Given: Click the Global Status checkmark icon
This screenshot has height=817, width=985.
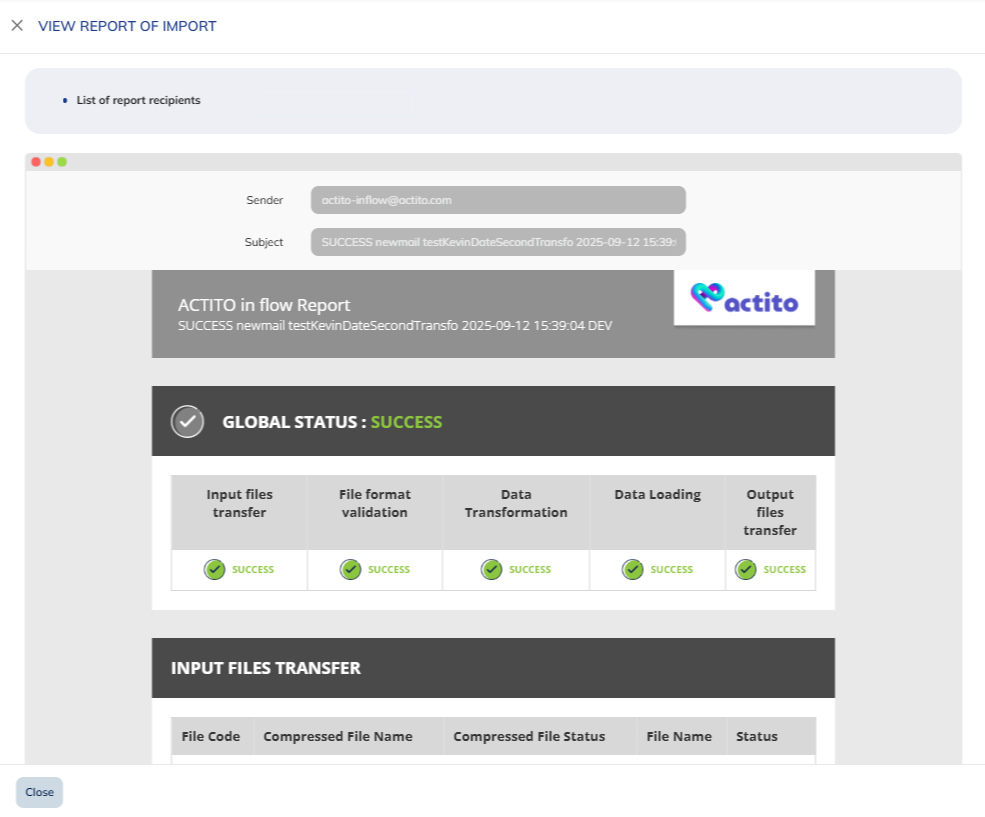Looking at the screenshot, I should point(187,422).
